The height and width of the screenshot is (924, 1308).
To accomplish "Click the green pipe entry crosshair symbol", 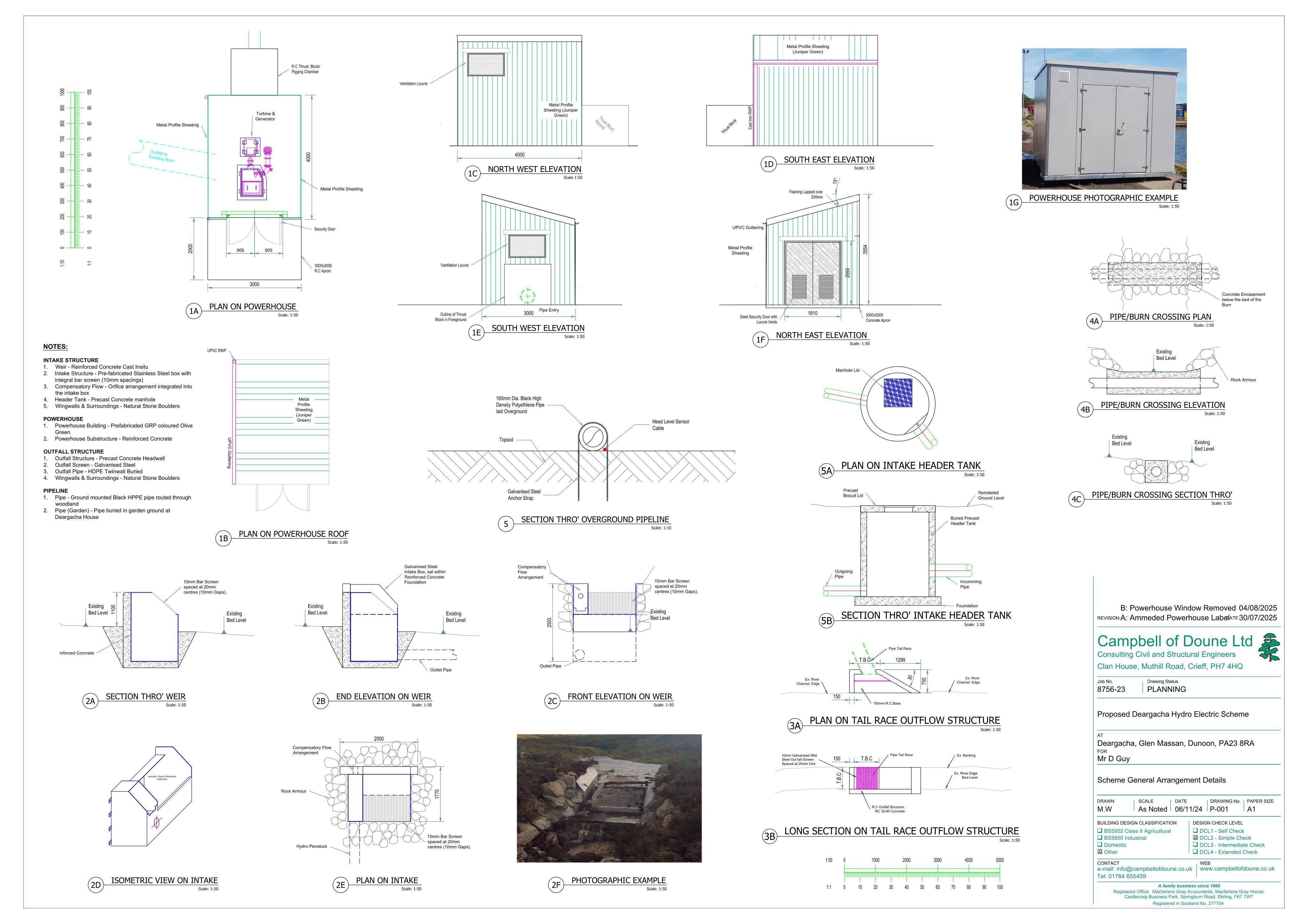I will pos(528,296).
